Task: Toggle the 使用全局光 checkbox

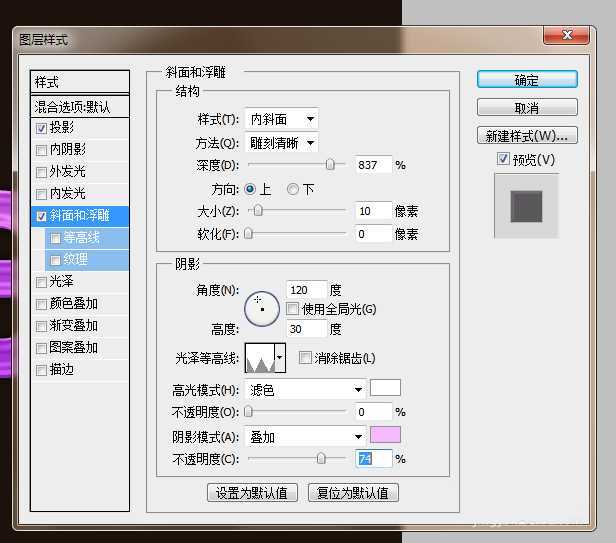Action: (x=293, y=309)
